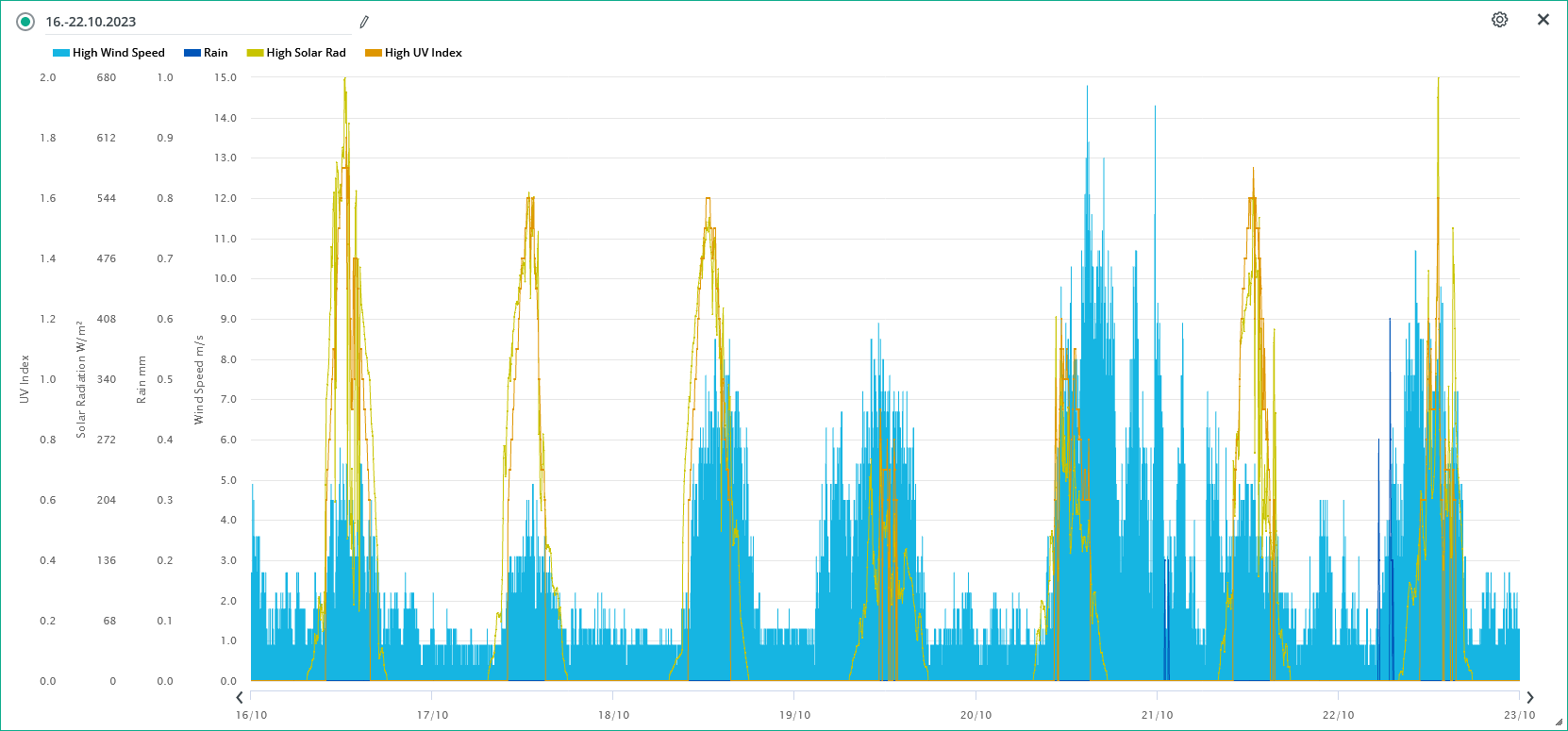Select the 19/10 date on the x-axis

pos(794,715)
